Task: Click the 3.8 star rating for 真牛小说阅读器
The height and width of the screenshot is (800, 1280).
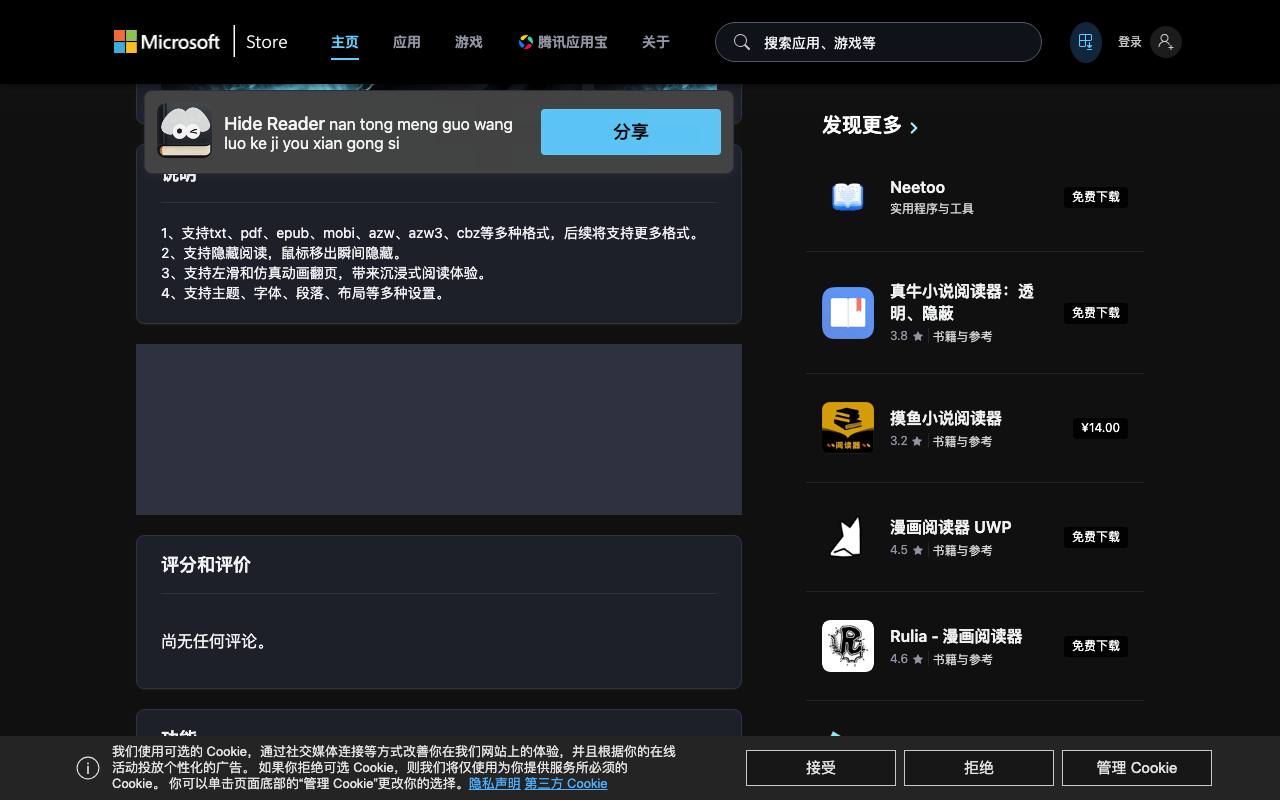Action: [907, 336]
